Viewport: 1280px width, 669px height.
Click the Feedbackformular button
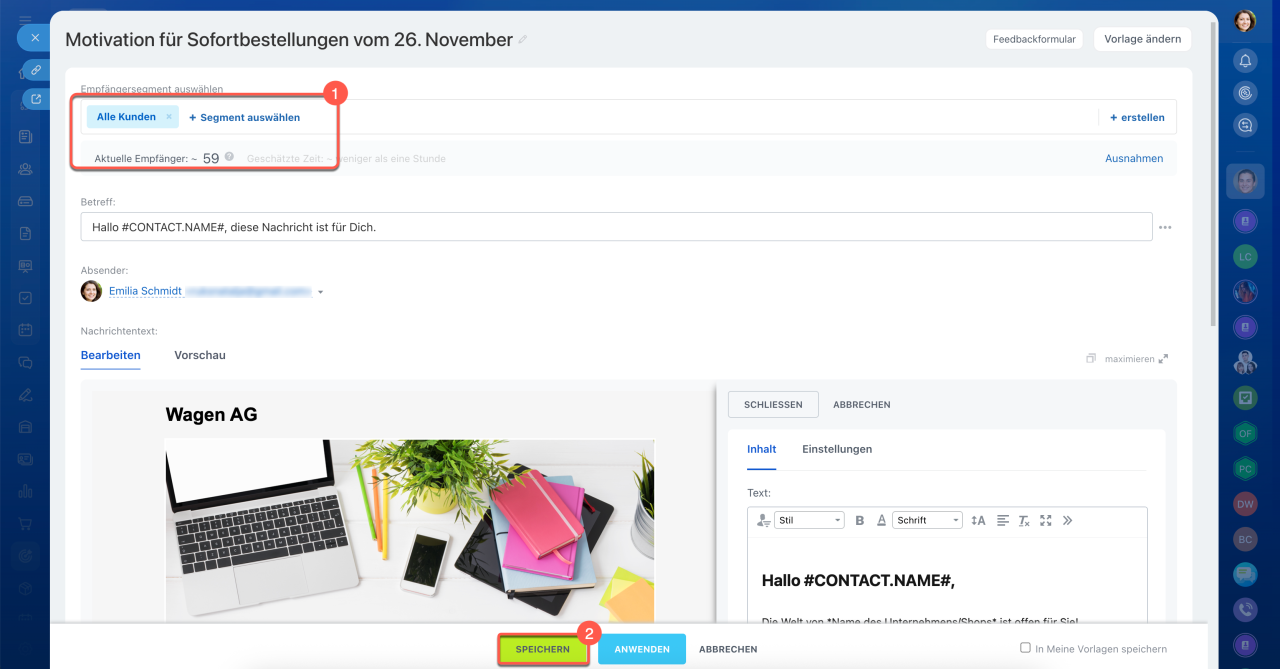pos(1035,39)
